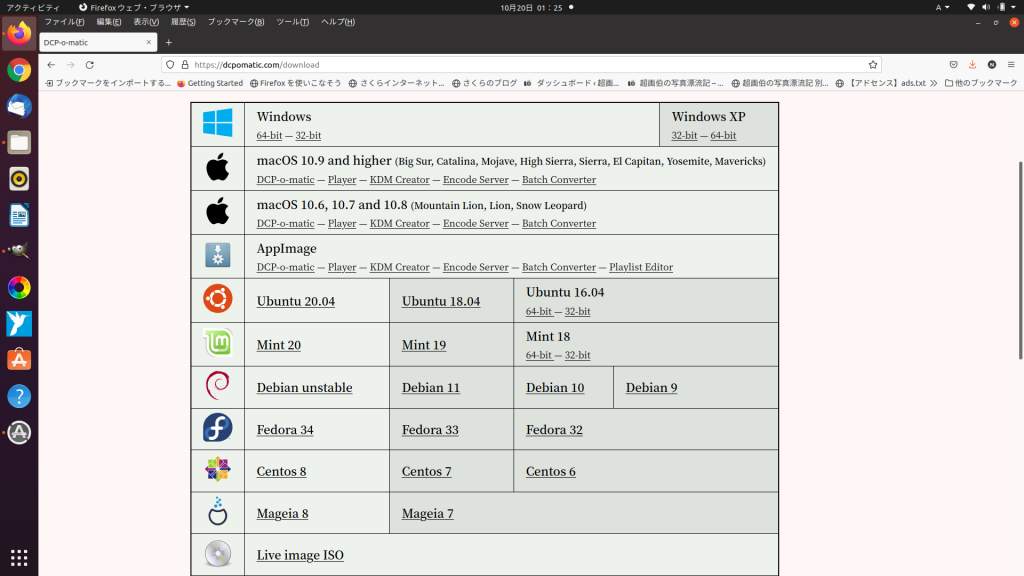Screen dimensions: 1024x576
Task: Click the vertical page scrollbar
Action: coord(1021,260)
